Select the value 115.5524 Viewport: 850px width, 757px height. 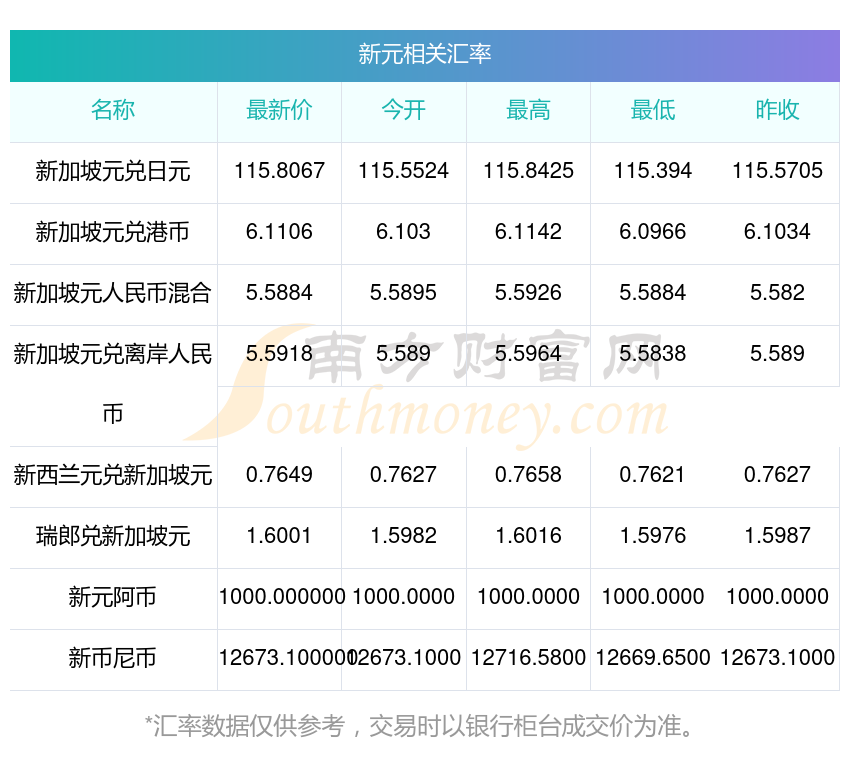coord(403,171)
